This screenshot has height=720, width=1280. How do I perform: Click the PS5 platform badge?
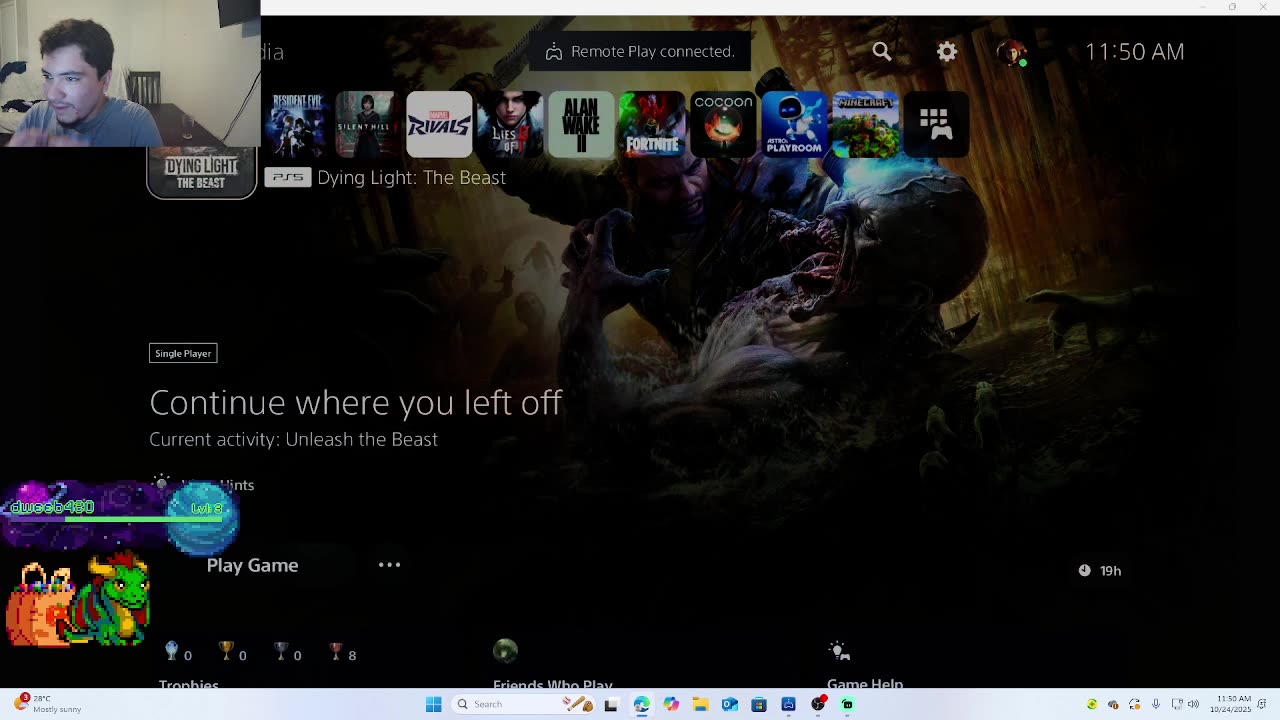287,177
